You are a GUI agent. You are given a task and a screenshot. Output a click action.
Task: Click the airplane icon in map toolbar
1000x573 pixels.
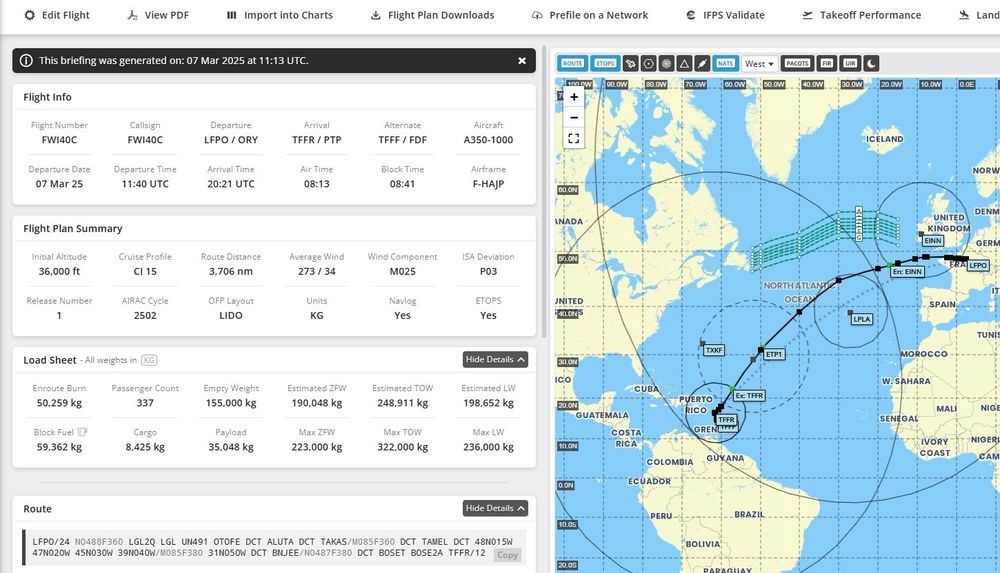click(630, 63)
